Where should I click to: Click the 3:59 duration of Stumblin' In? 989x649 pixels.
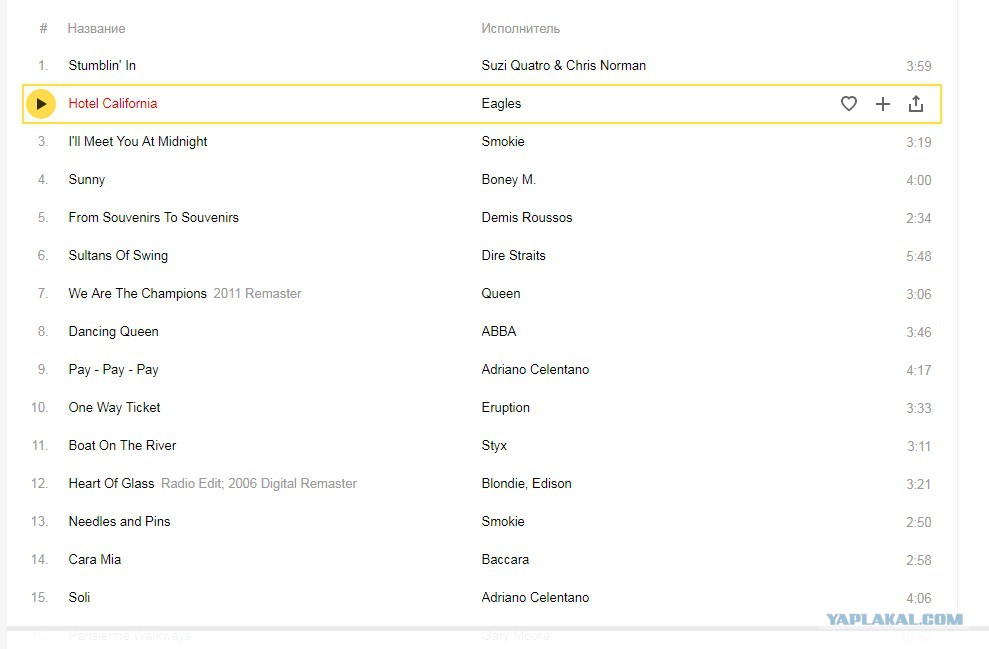(918, 66)
